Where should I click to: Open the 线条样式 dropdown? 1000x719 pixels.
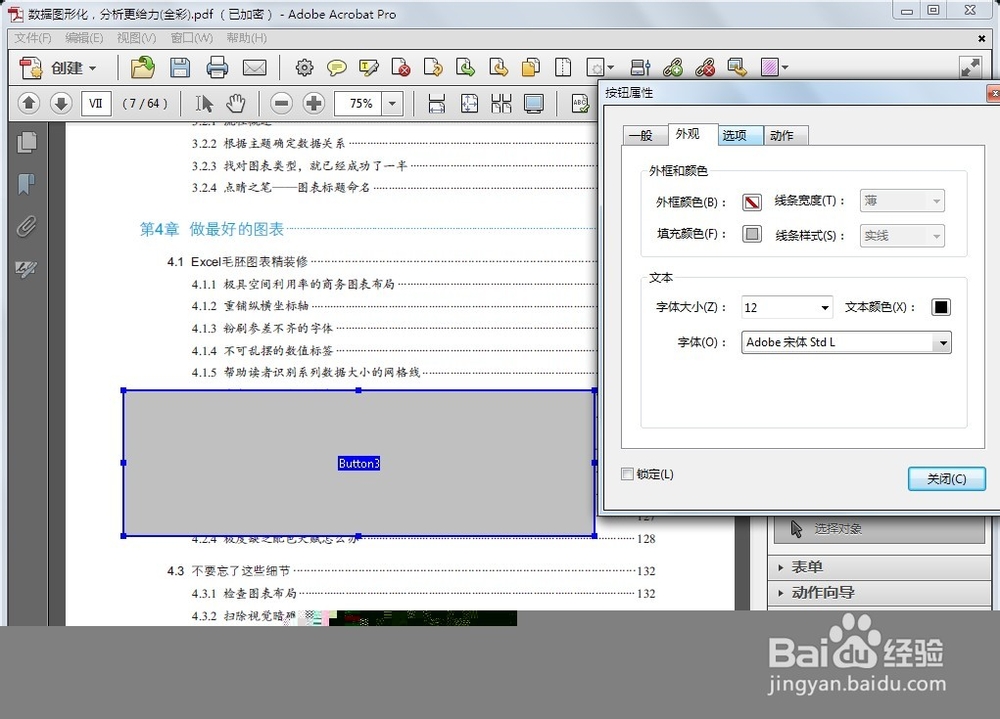902,236
